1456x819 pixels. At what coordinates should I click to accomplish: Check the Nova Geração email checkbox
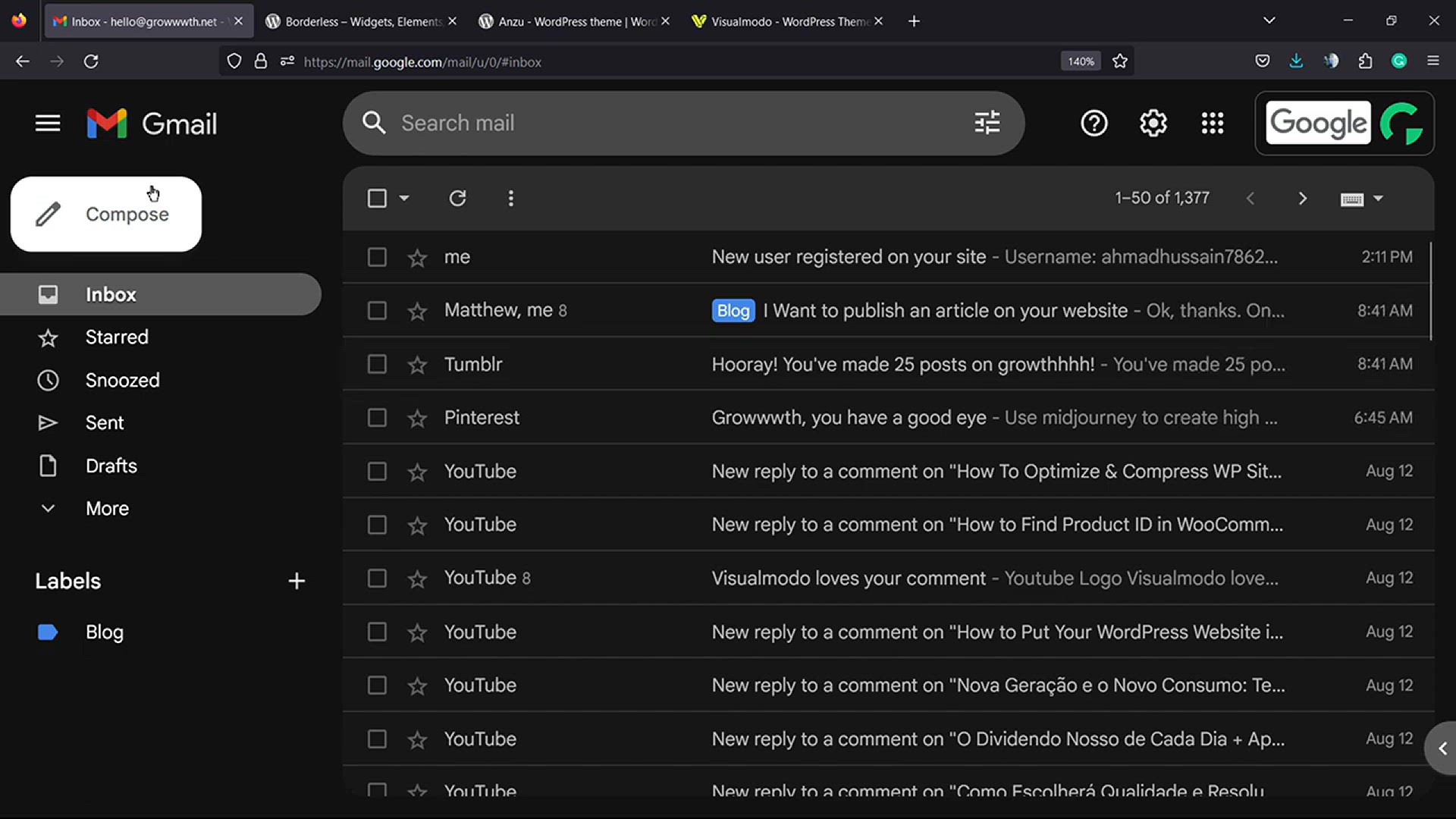377,686
